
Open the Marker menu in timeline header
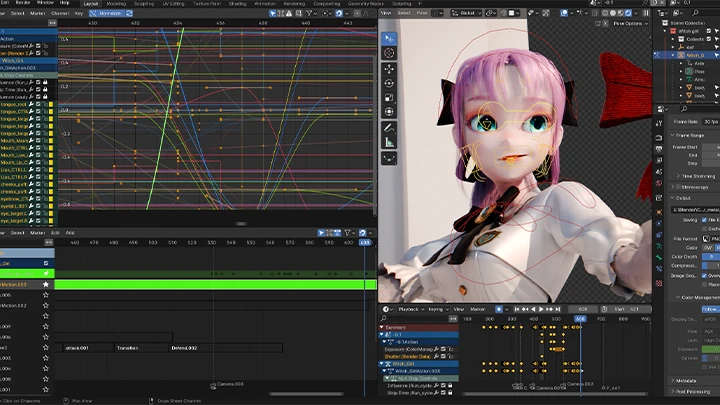478,309
